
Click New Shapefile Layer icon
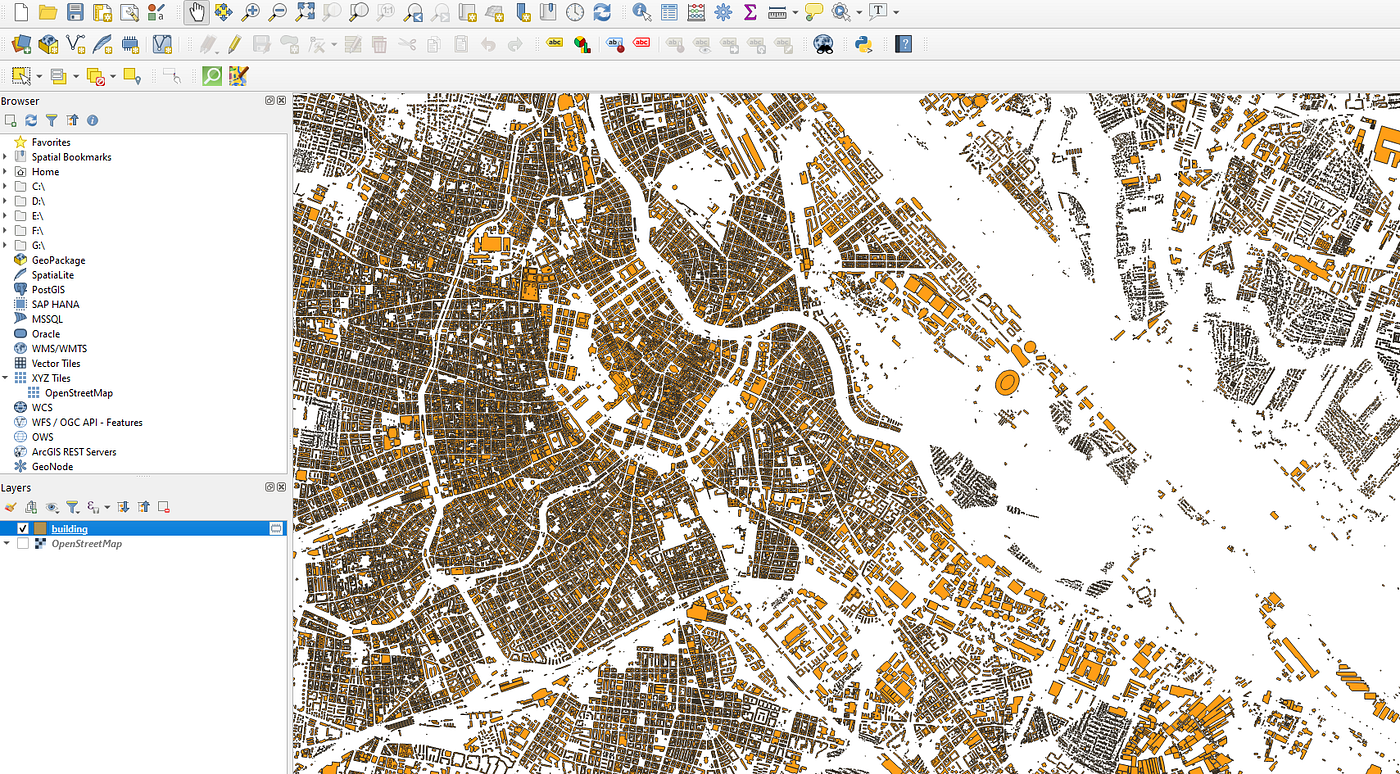click(x=74, y=44)
